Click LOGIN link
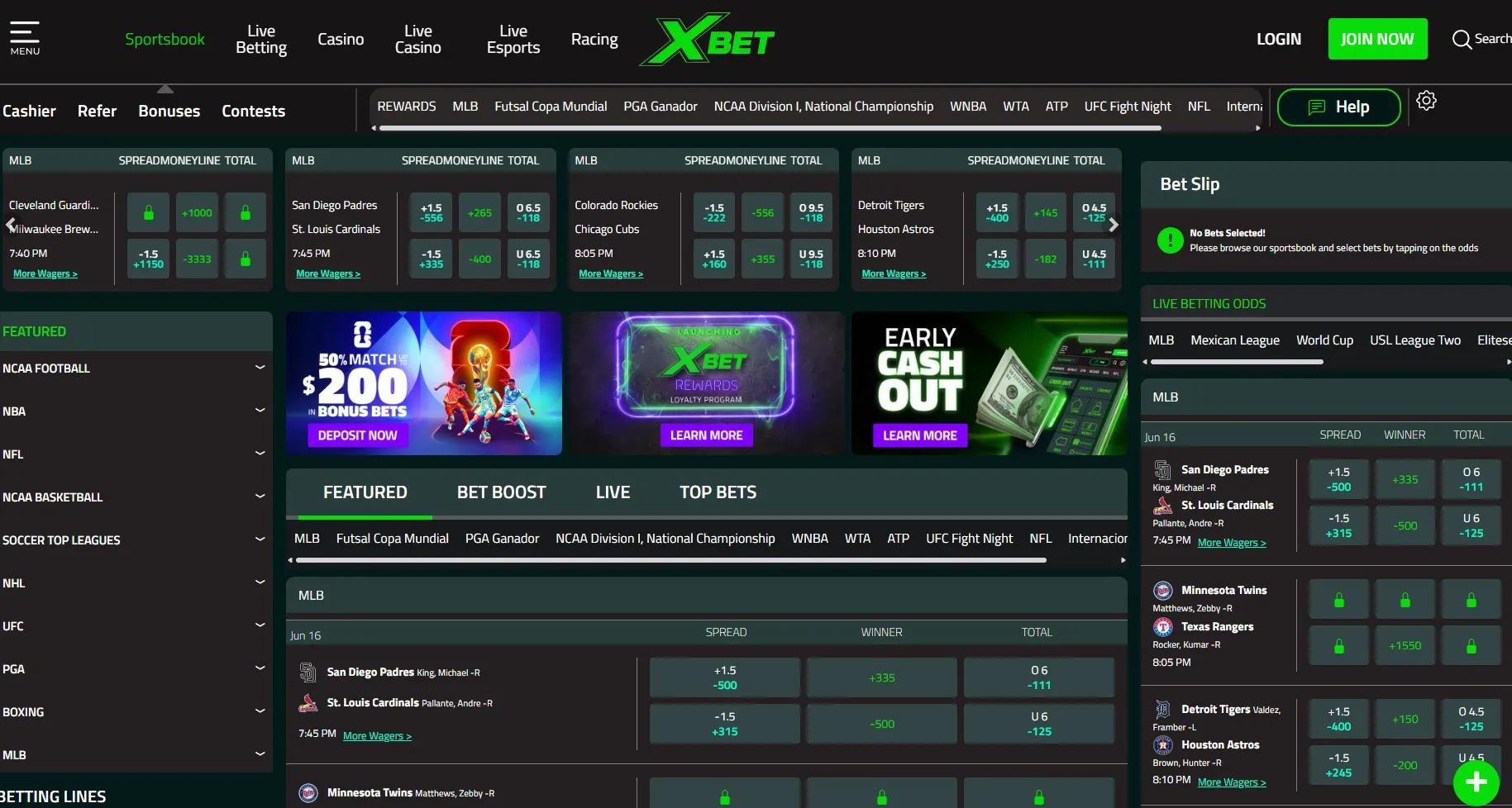The width and height of the screenshot is (1512, 808). tap(1279, 39)
